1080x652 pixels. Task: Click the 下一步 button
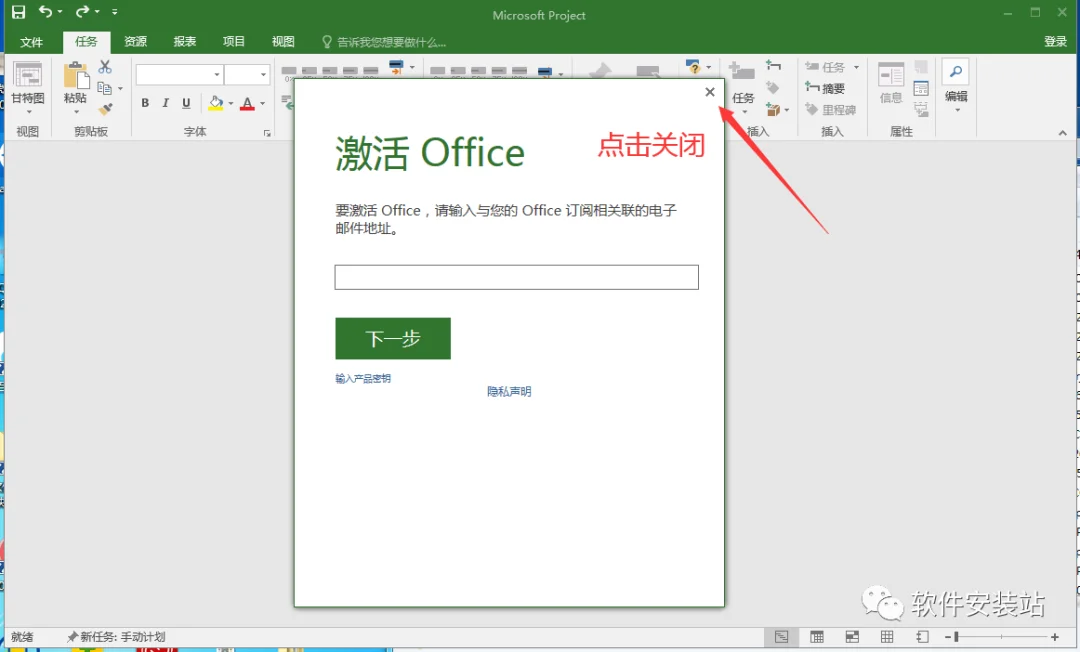click(393, 338)
